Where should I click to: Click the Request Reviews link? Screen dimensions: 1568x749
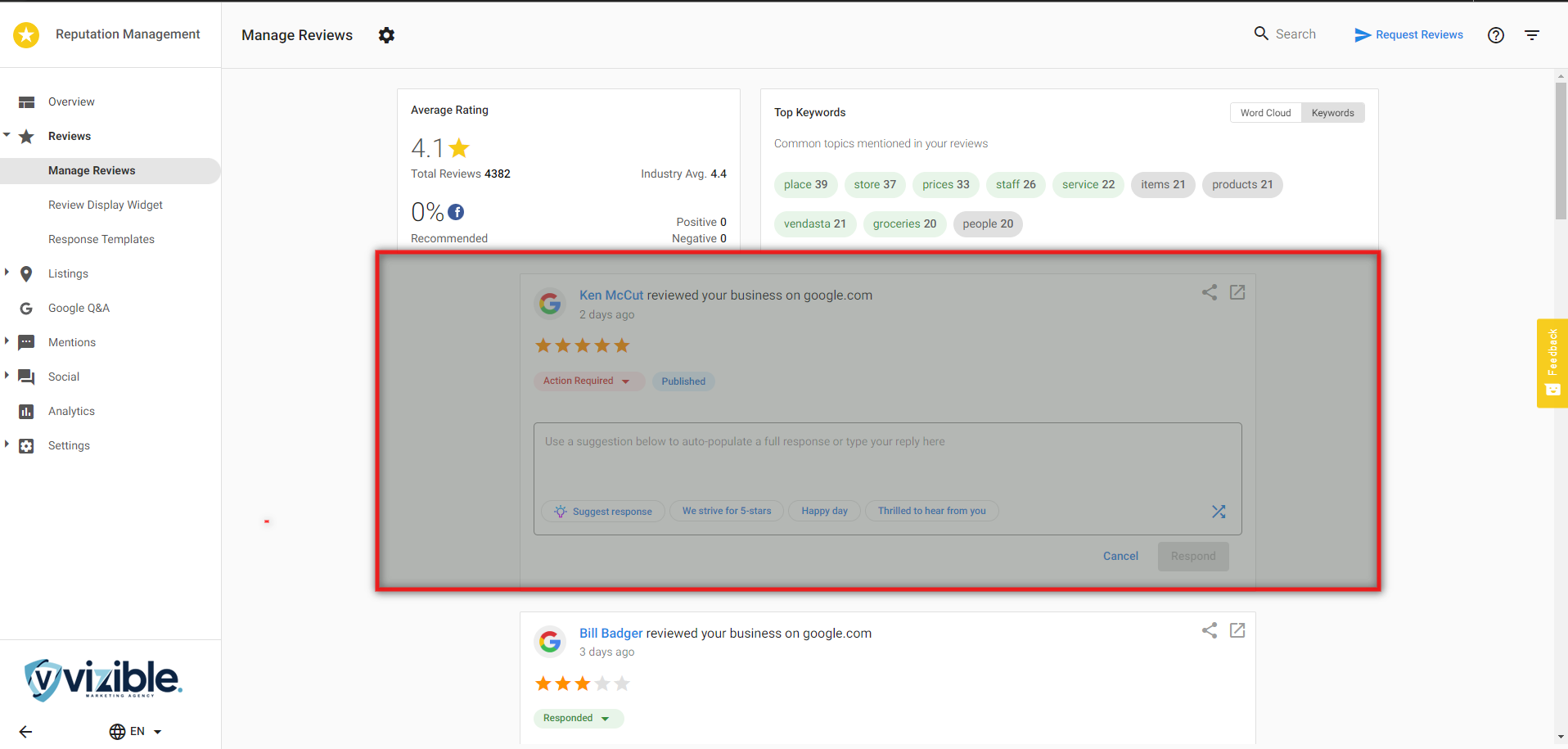(1408, 34)
